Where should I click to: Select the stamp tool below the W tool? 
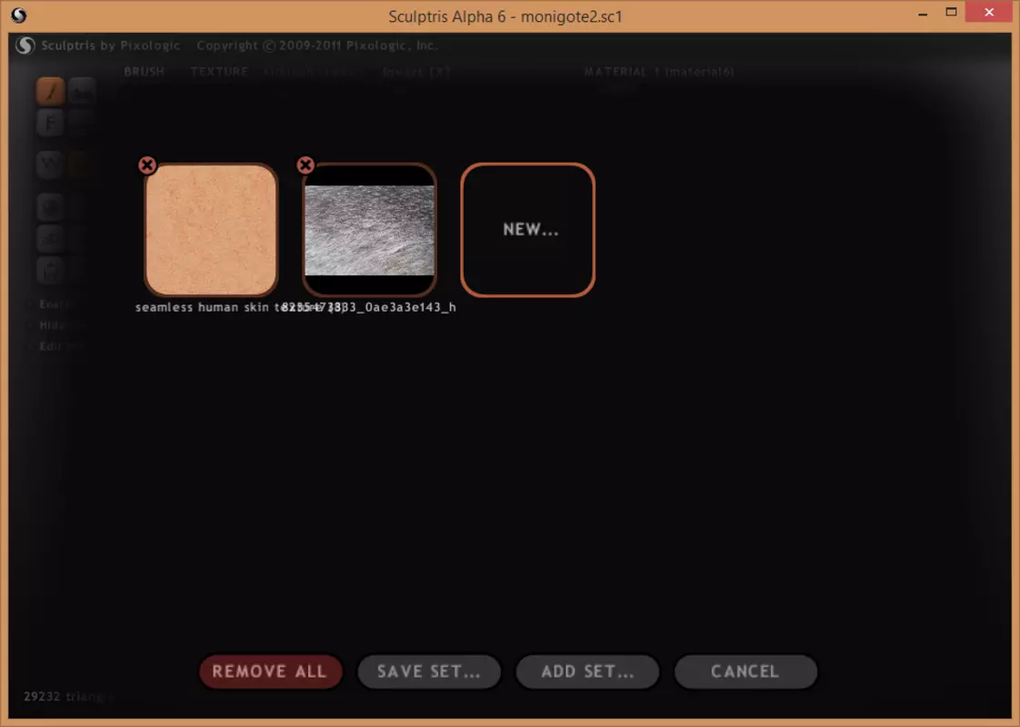click(x=49, y=206)
